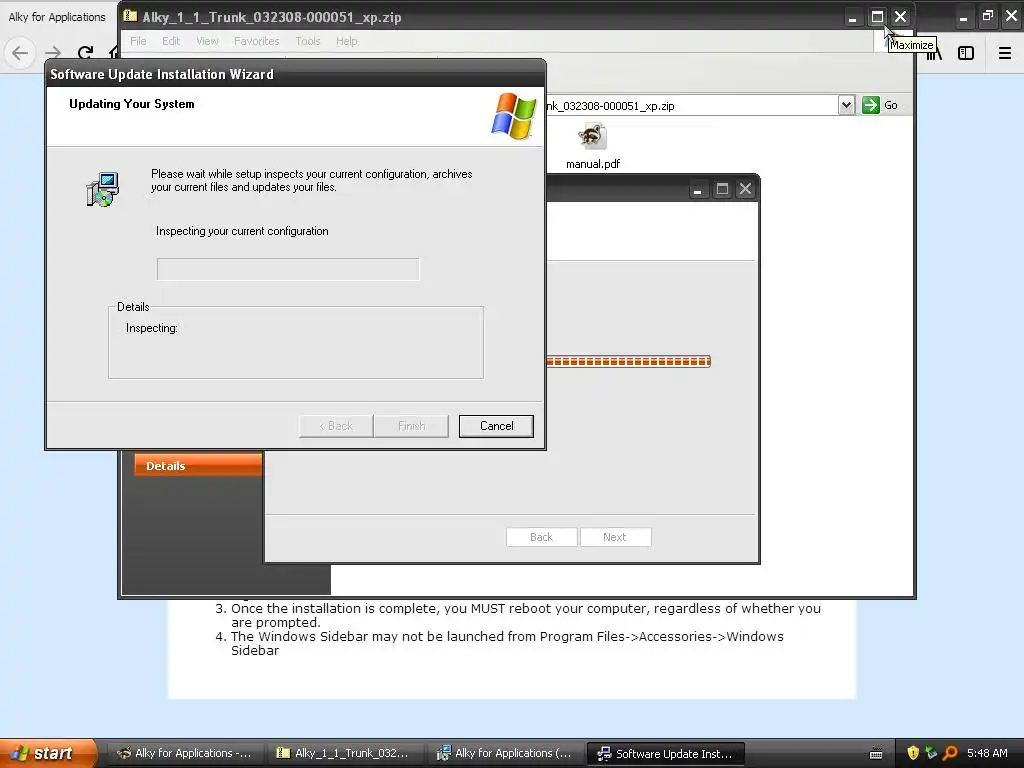The width and height of the screenshot is (1024, 768).
Task: Restore down the browser window
Action: pyautogui.click(x=987, y=16)
